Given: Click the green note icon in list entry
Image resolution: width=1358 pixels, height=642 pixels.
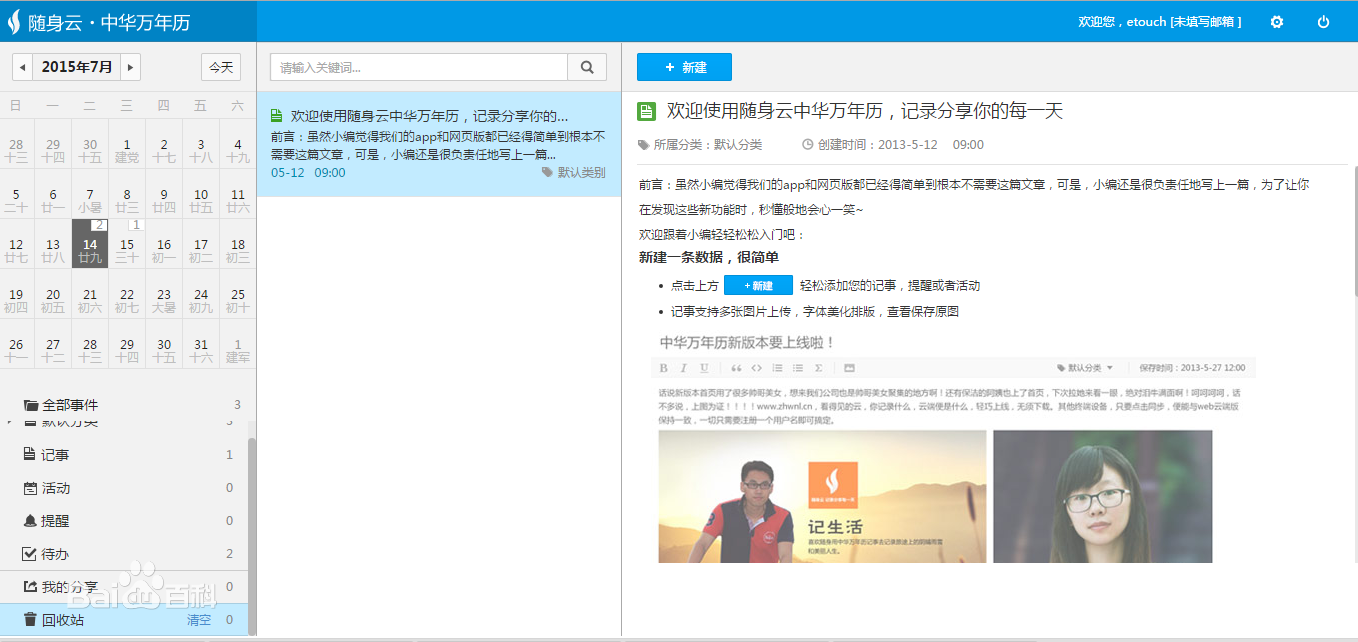Looking at the screenshot, I should [x=277, y=116].
